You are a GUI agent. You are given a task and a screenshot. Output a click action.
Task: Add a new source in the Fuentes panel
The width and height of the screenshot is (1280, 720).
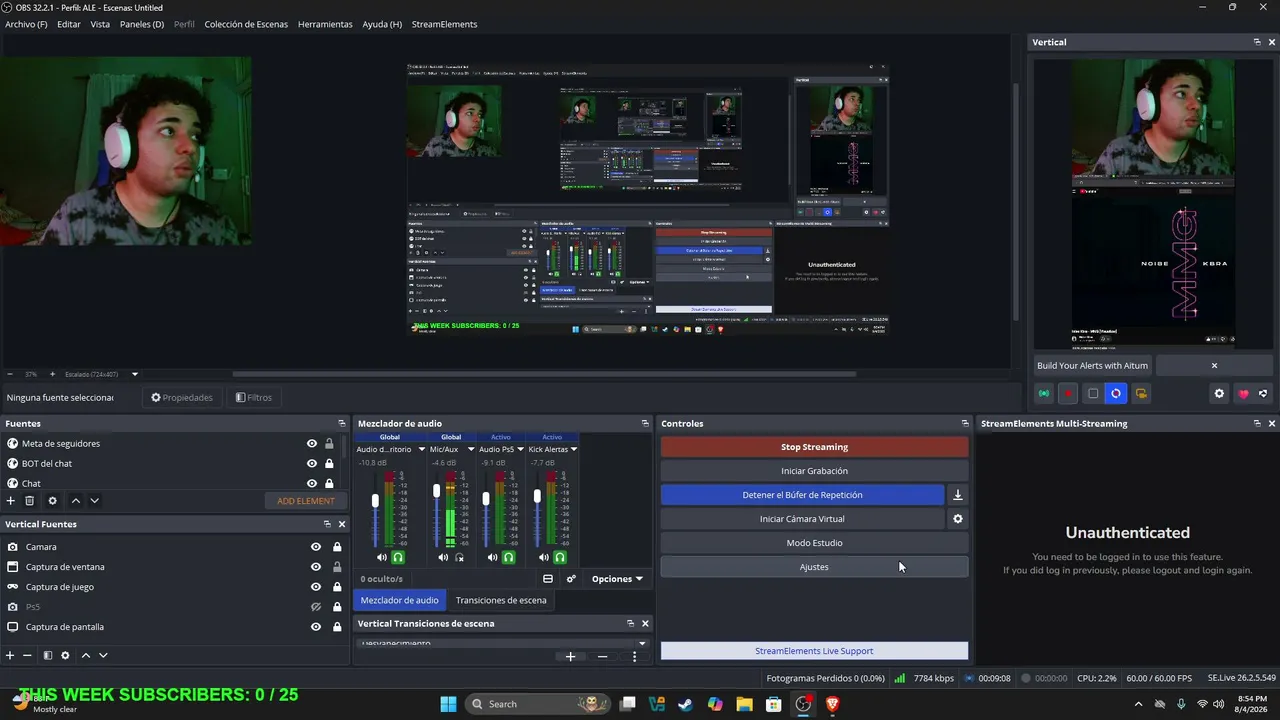point(11,500)
